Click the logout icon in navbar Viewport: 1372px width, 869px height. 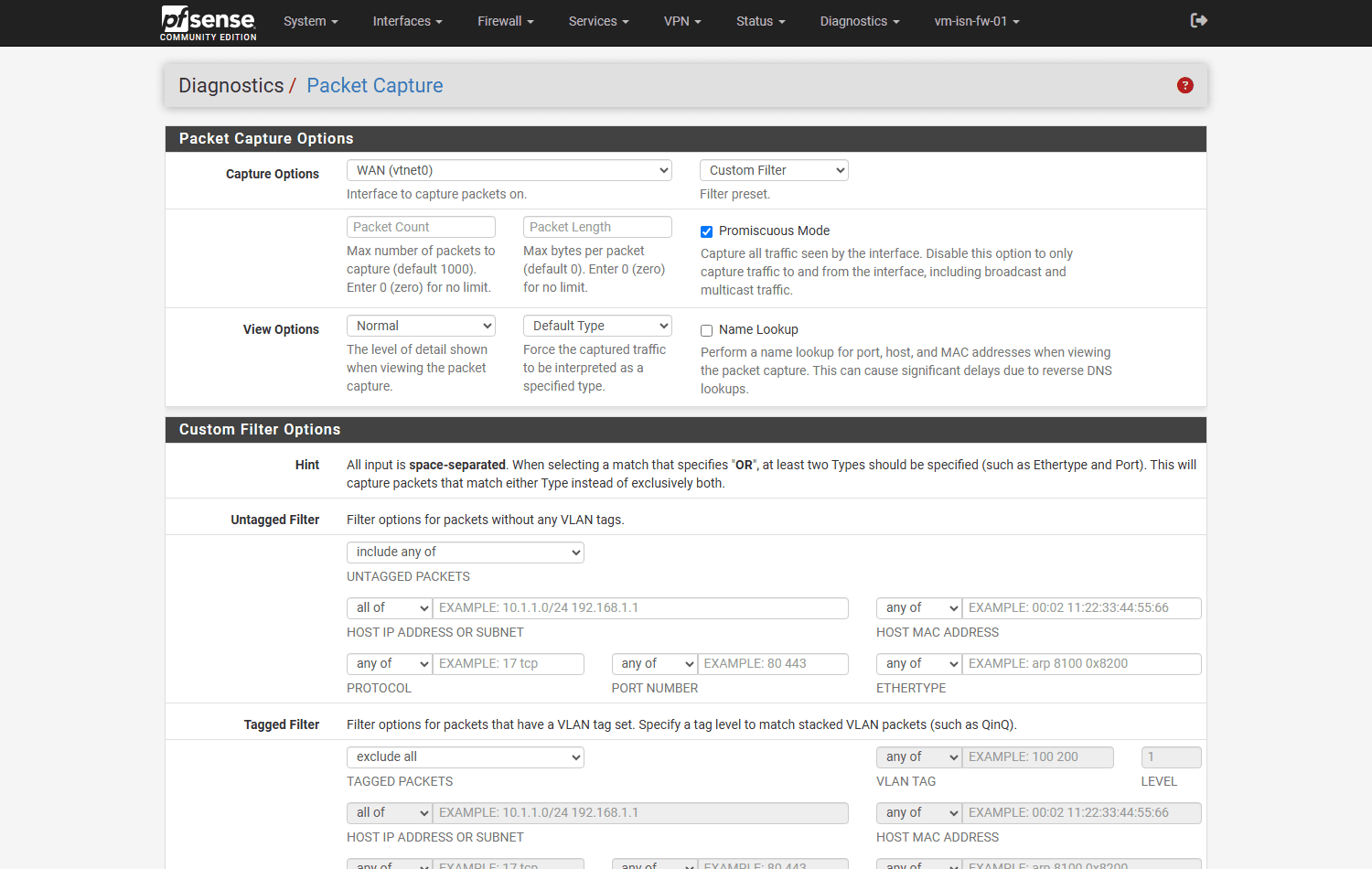point(1199,20)
